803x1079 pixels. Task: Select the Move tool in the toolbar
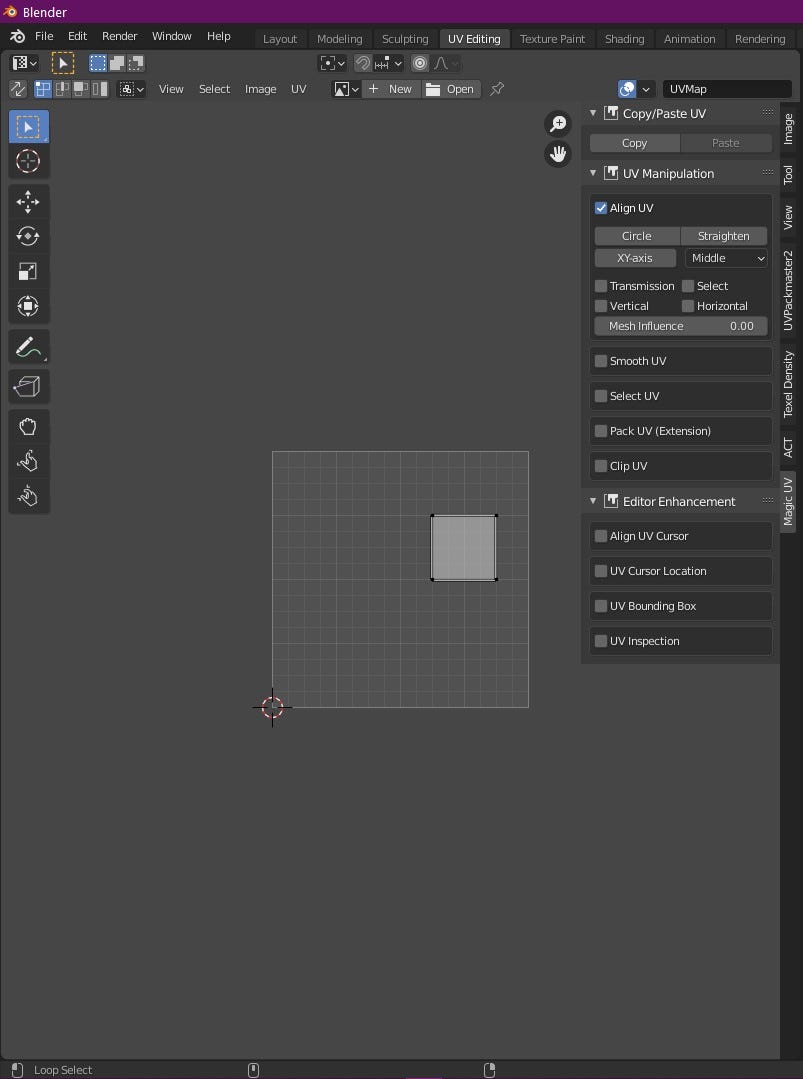point(28,201)
